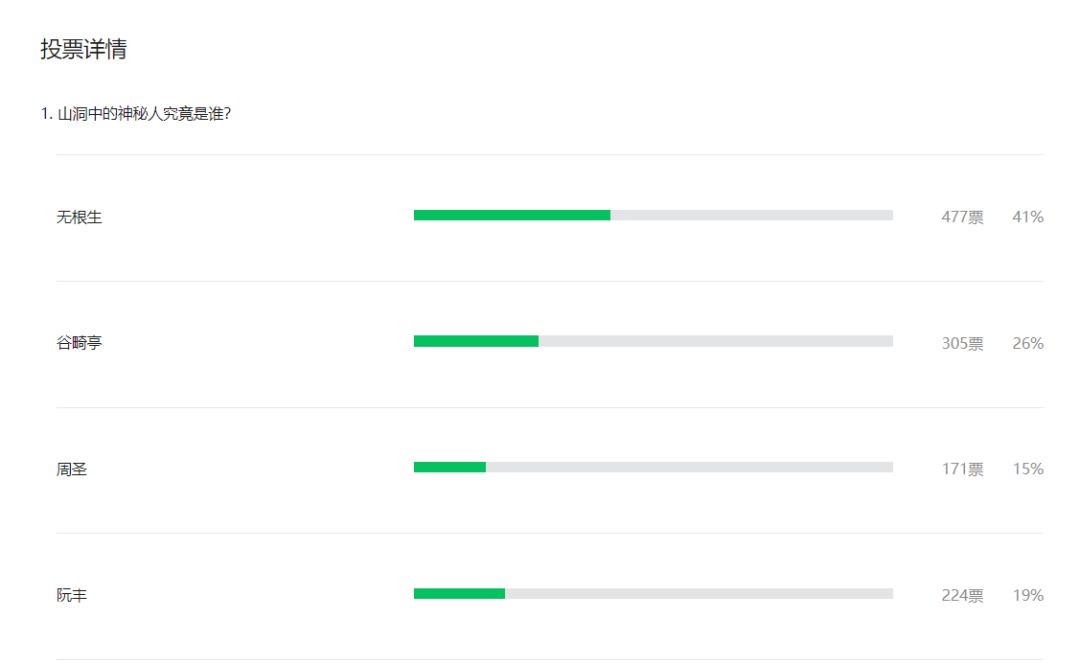Choose the 阮丰 option label
The height and width of the screenshot is (664, 1080).
click(x=72, y=595)
